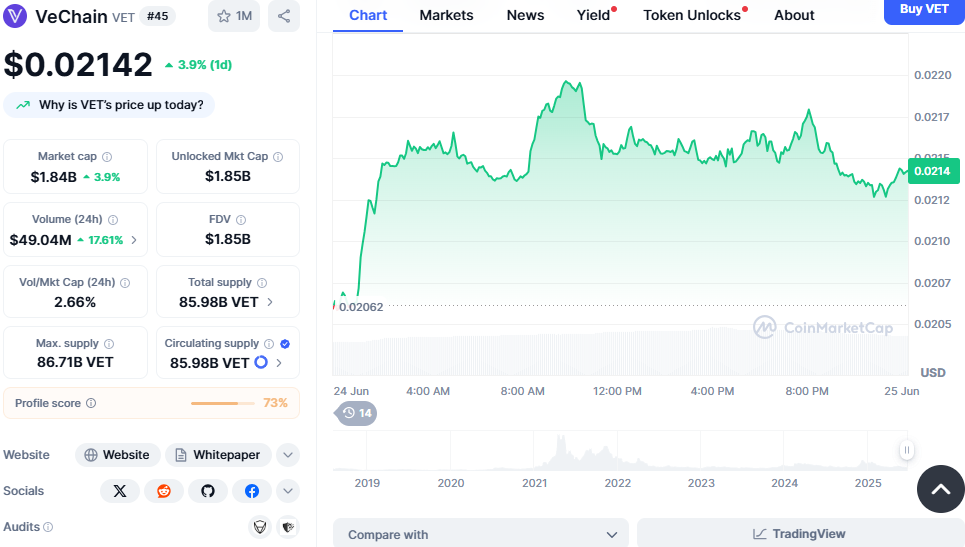Expand Circulating supply details arrow
The image size is (965, 547).
point(279,363)
